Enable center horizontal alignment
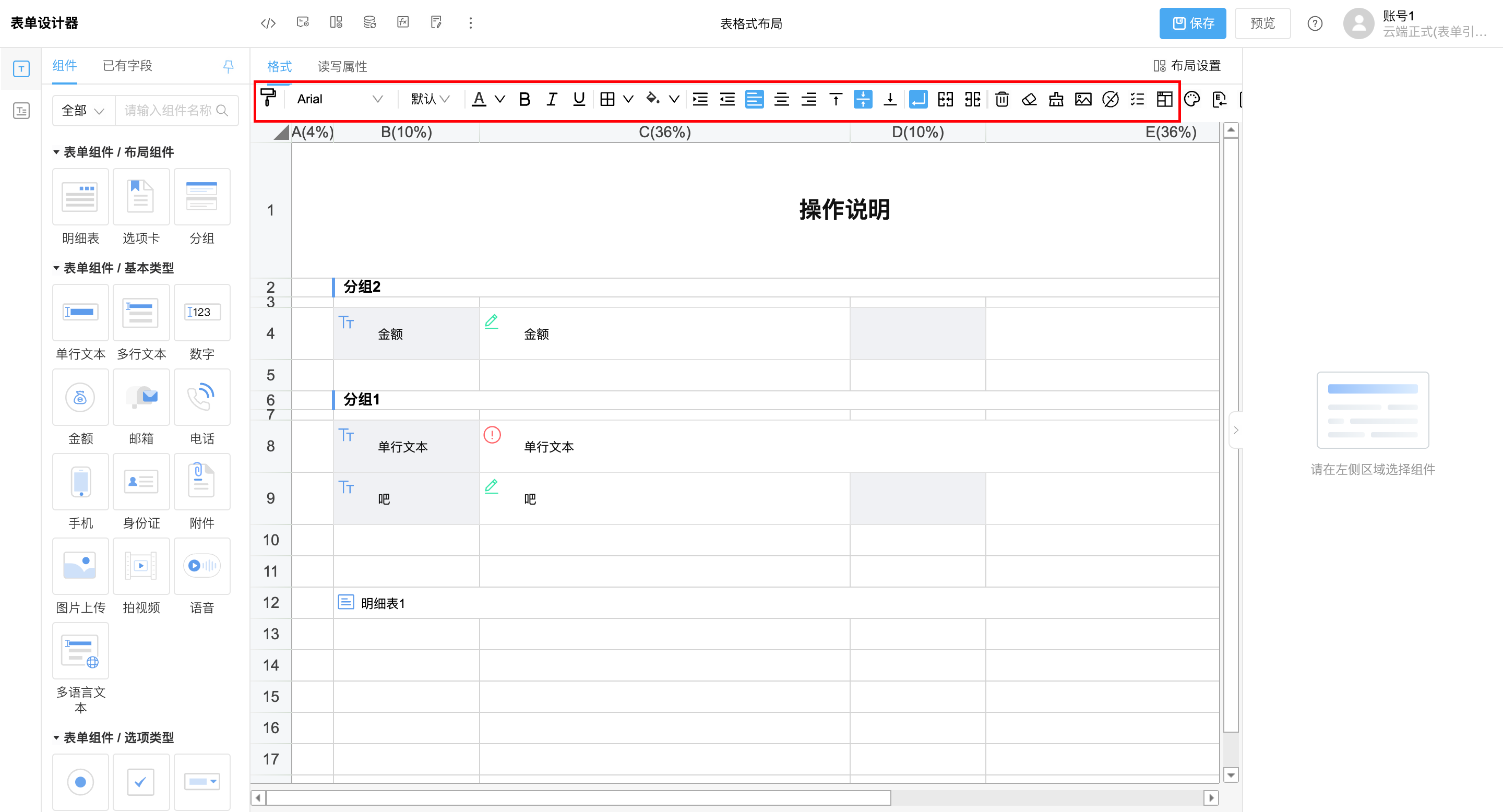The height and width of the screenshot is (812, 1503). point(782,99)
